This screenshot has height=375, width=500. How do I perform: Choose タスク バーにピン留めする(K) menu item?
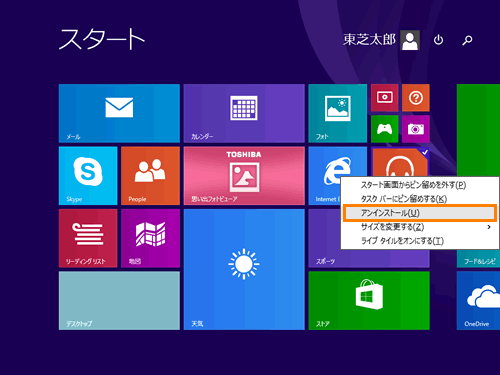404,199
